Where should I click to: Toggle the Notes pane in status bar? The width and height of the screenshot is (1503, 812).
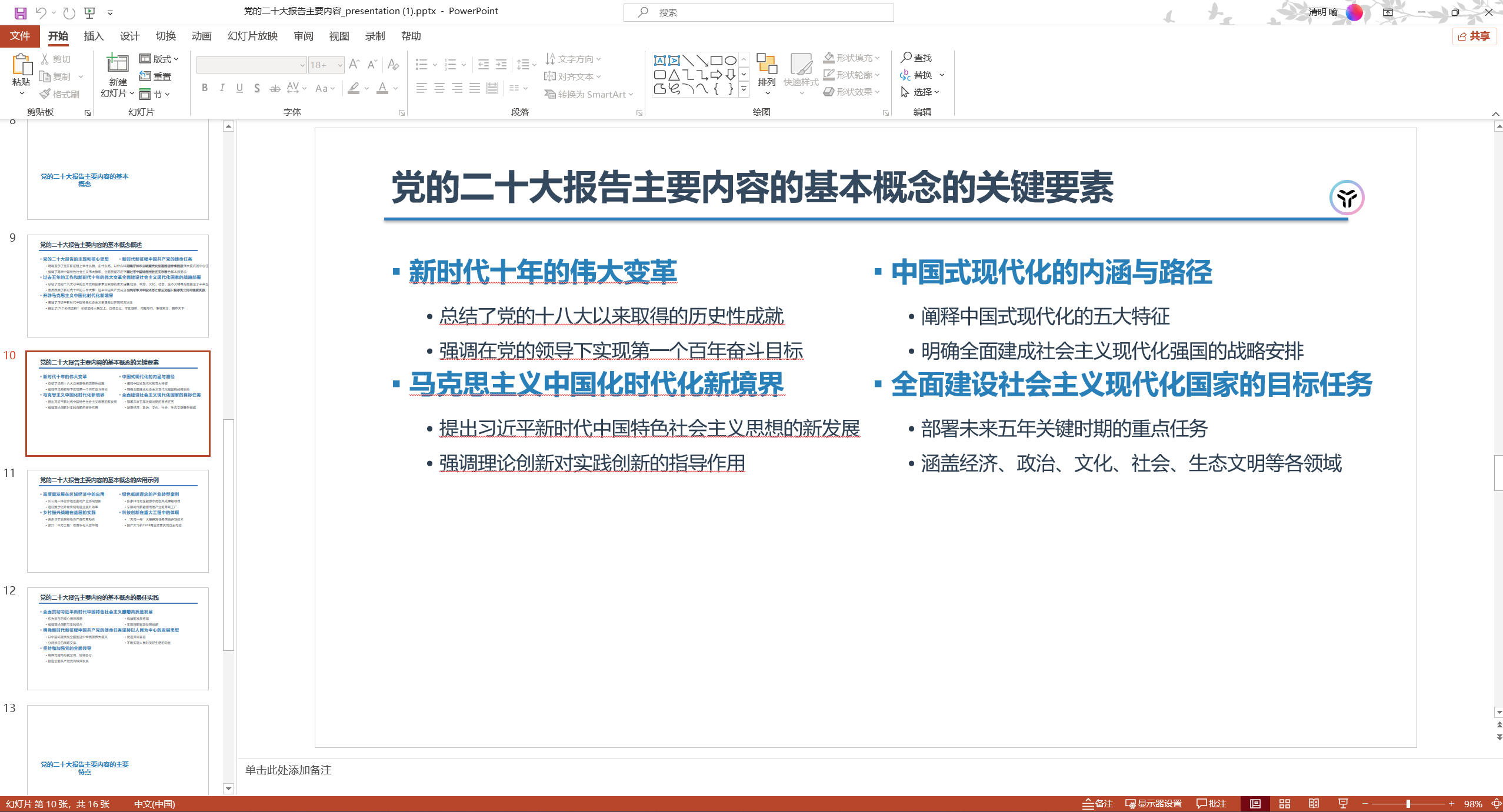(1098, 804)
